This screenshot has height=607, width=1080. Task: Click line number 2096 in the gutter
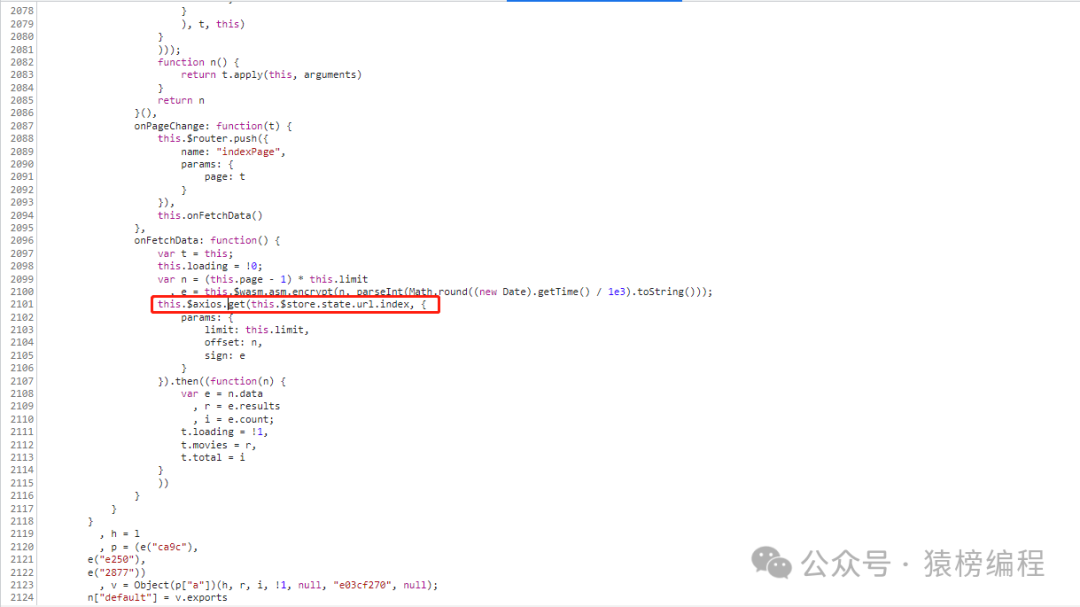22,240
